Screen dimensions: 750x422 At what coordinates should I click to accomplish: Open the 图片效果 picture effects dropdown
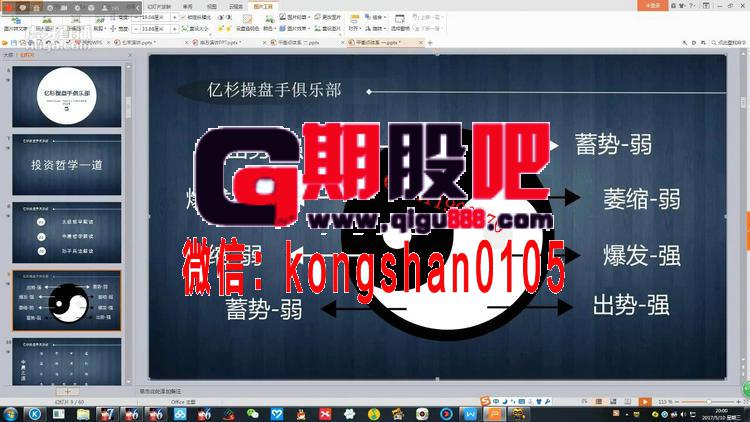295,29
